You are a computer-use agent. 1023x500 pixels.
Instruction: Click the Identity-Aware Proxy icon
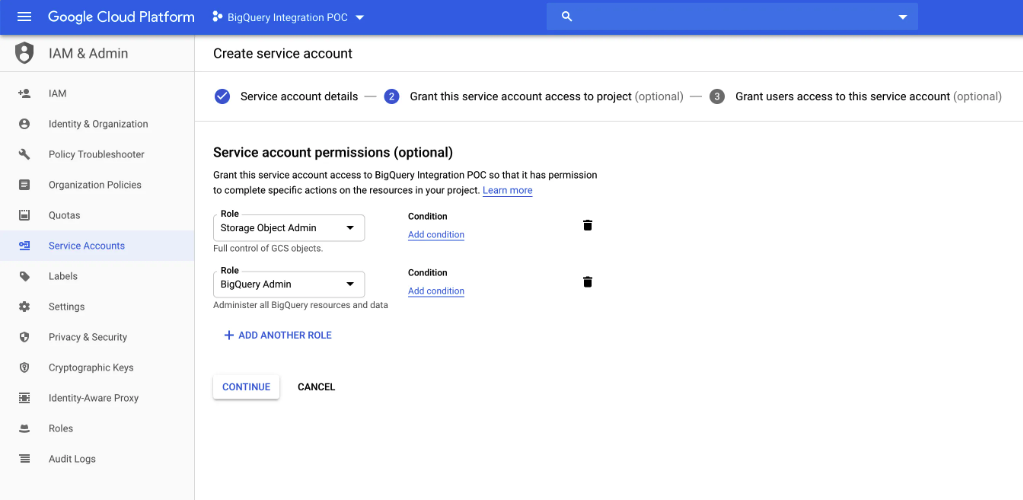point(24,398)
